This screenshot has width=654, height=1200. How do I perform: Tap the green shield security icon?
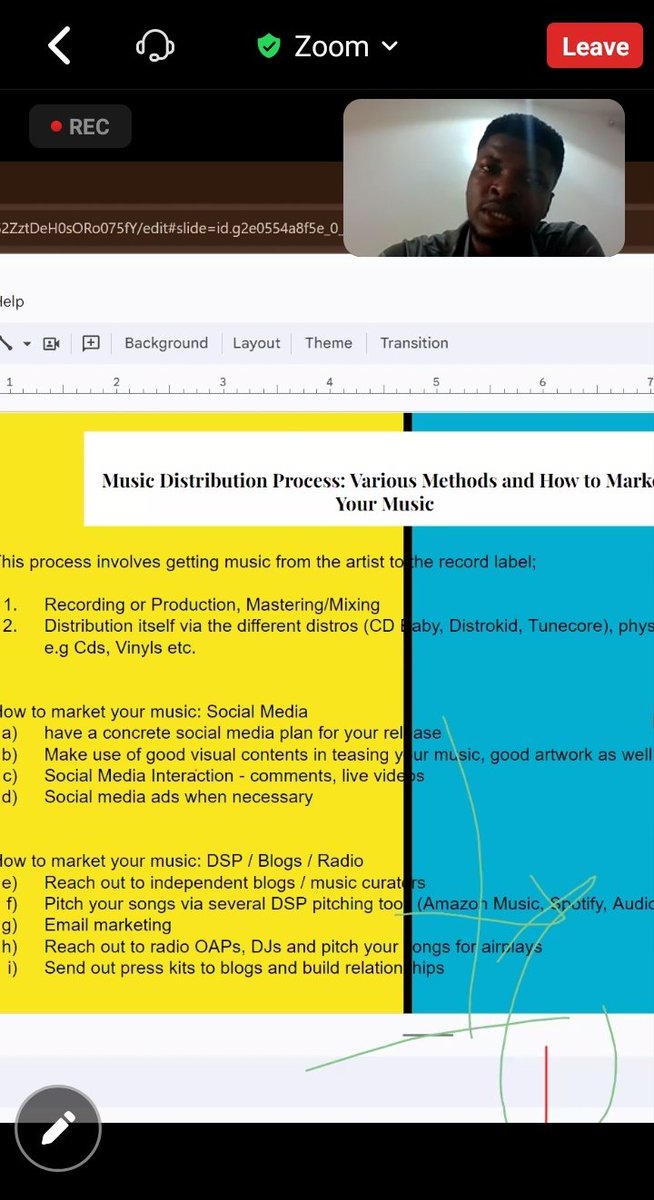click(x=268, y=46)
